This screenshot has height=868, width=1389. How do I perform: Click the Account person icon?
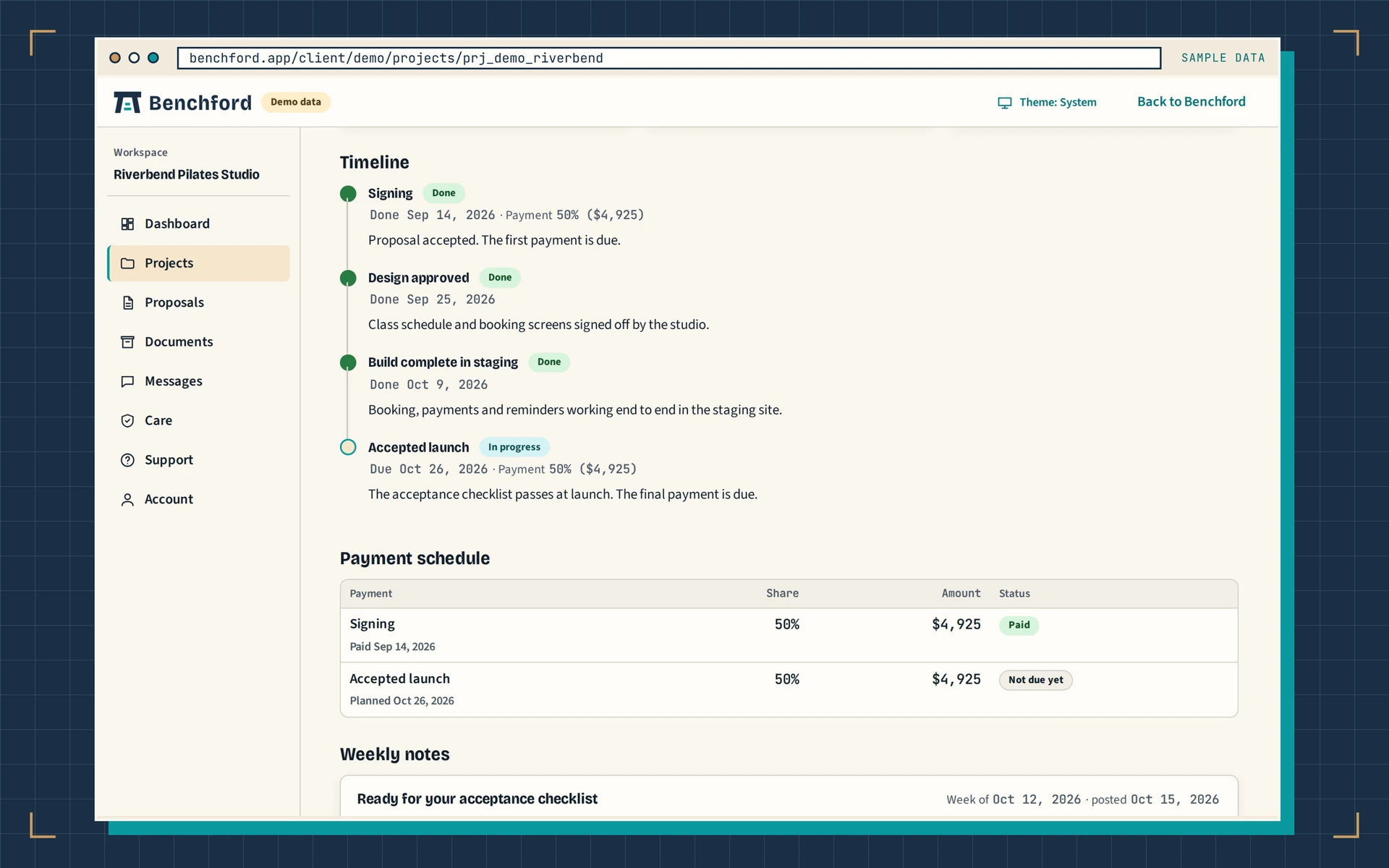127,500
